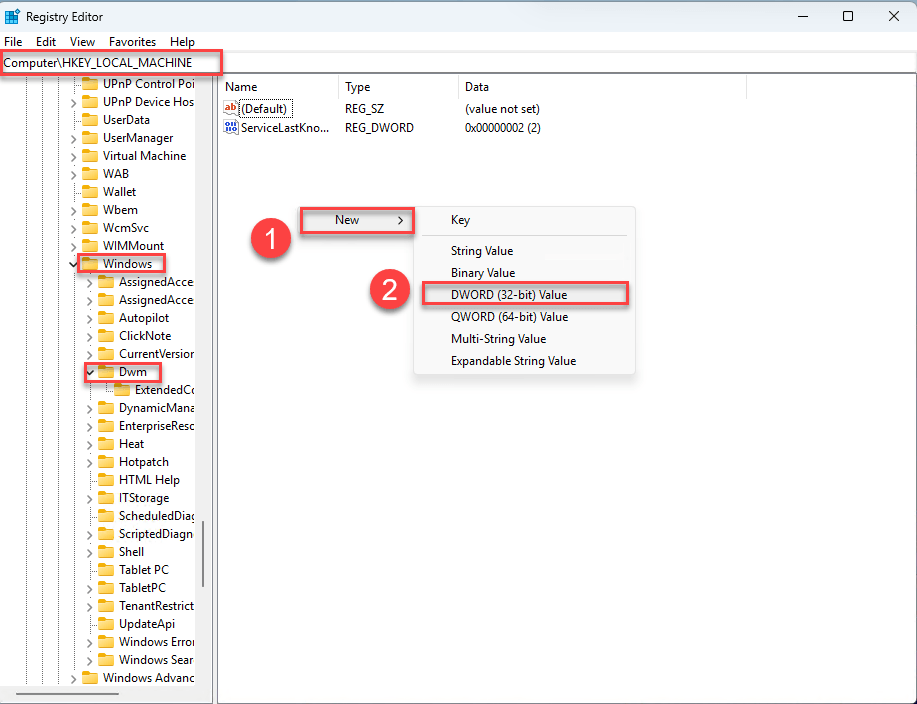
Task: Open the Edit menu
Action: point(46,42)
